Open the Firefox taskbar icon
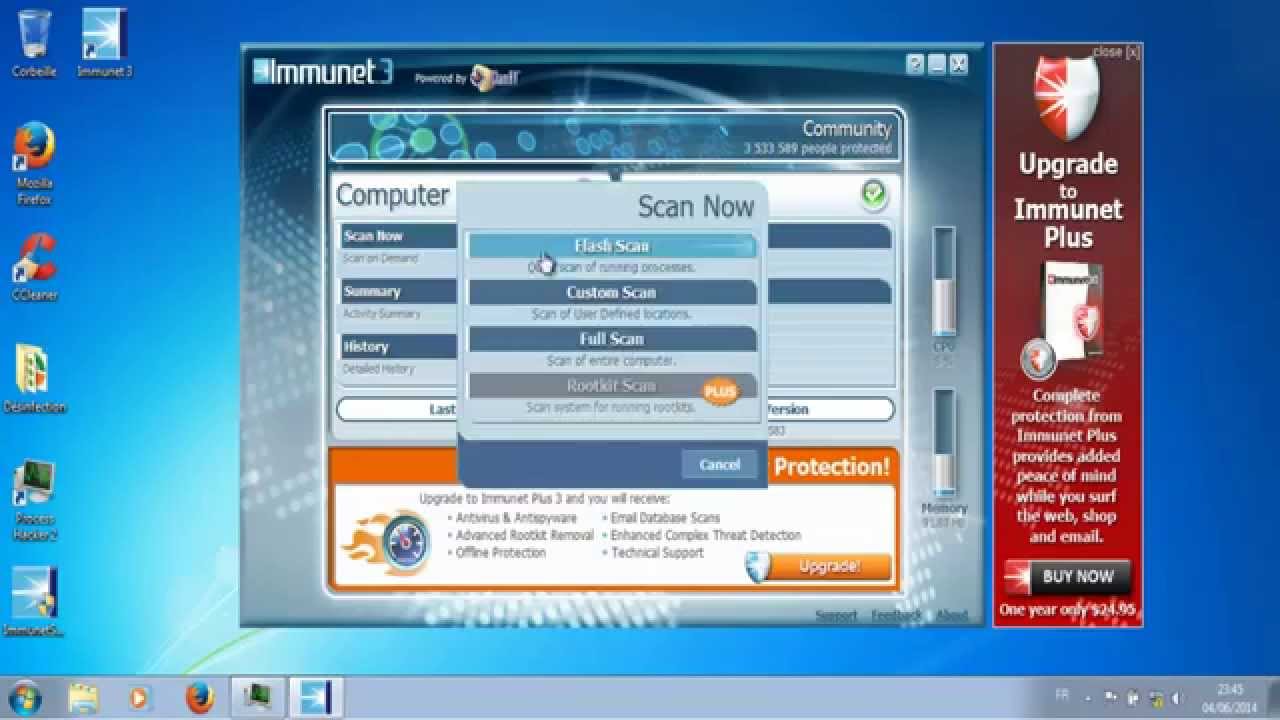 pos(199,697)
